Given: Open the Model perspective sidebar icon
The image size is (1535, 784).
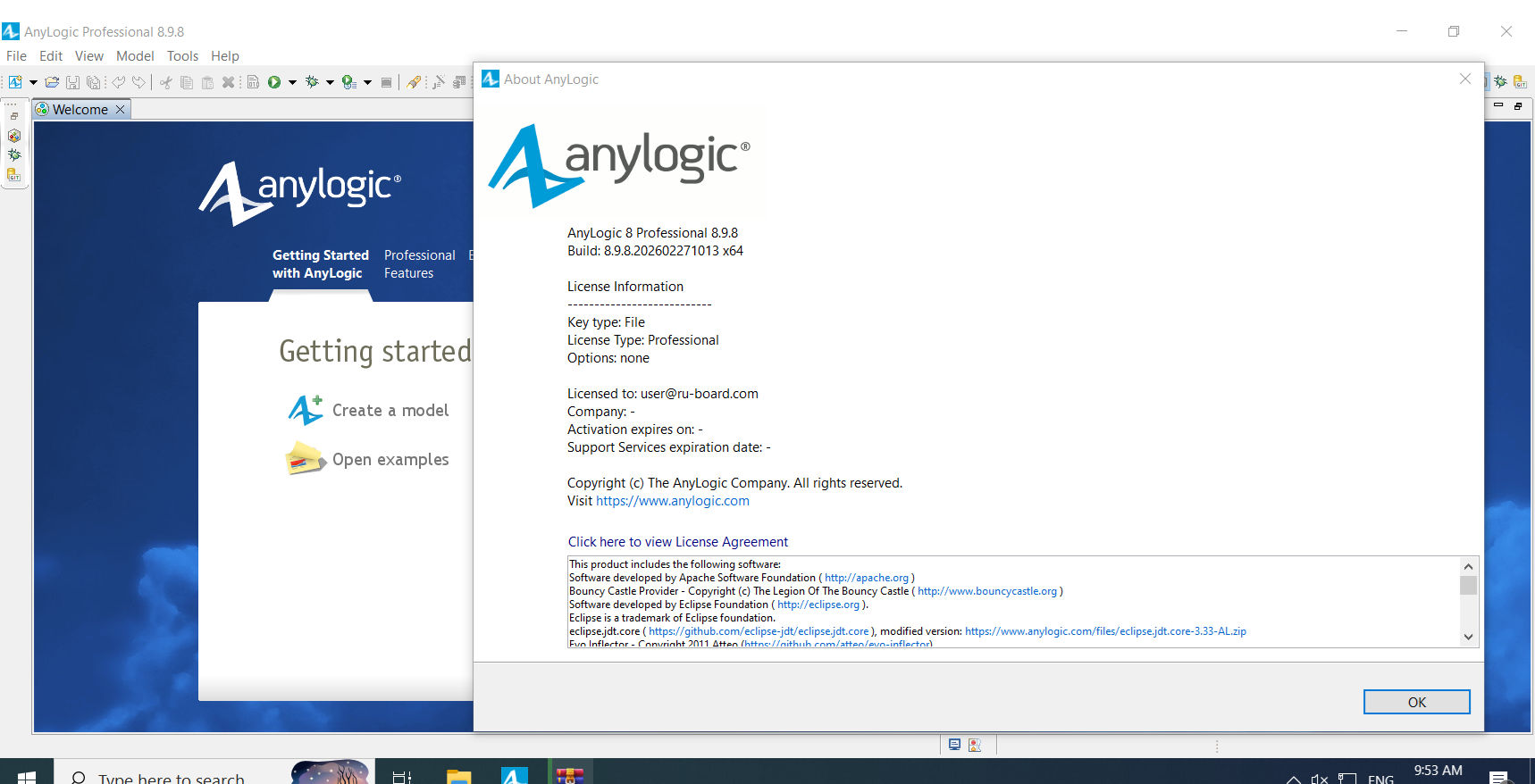Looking at the screenshot, I should click(x=14, y=136).
